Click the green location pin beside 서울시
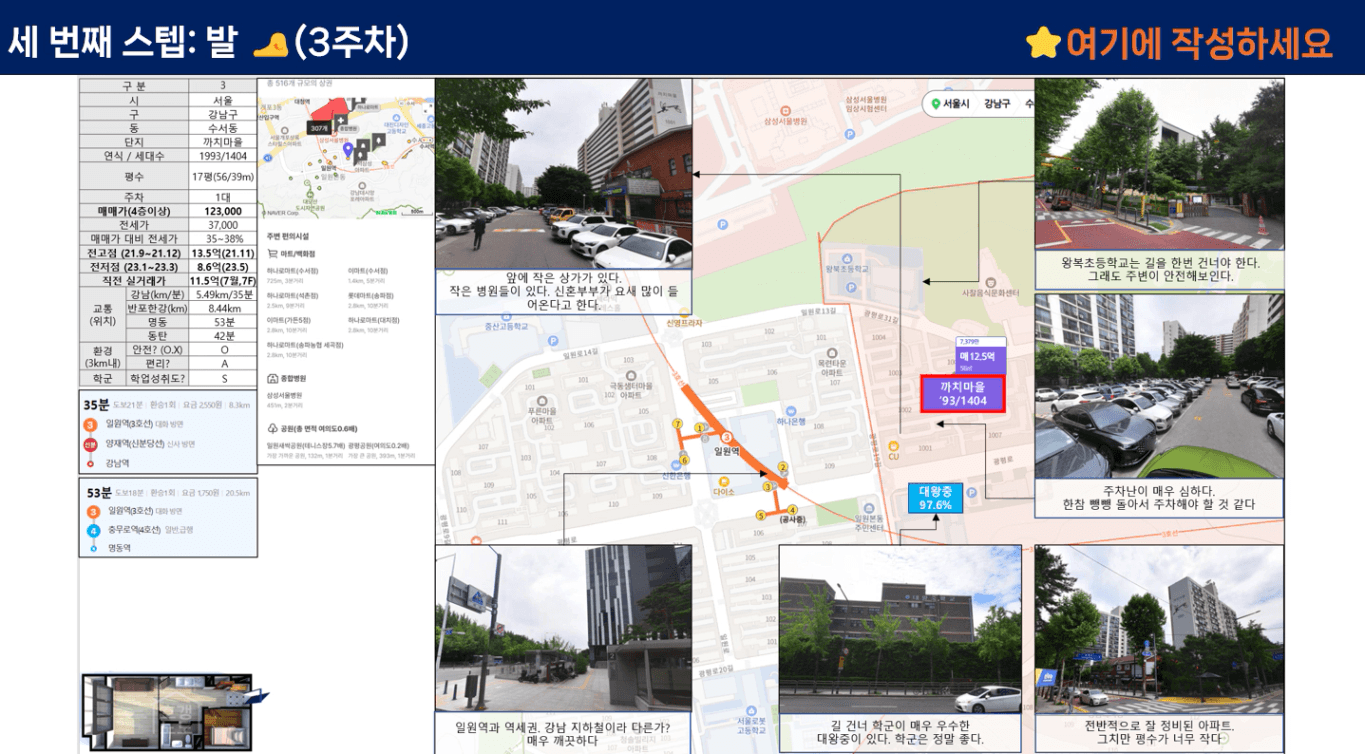Image resolution: width=1365 pixels, height=754 pixels. [936, 103]
